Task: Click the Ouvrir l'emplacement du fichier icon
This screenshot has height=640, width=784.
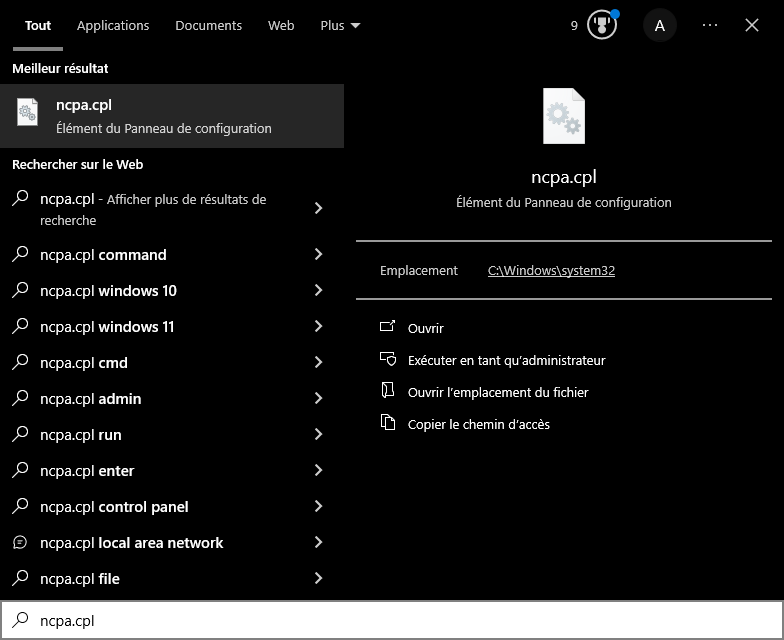Action: (x=388, y=392)
